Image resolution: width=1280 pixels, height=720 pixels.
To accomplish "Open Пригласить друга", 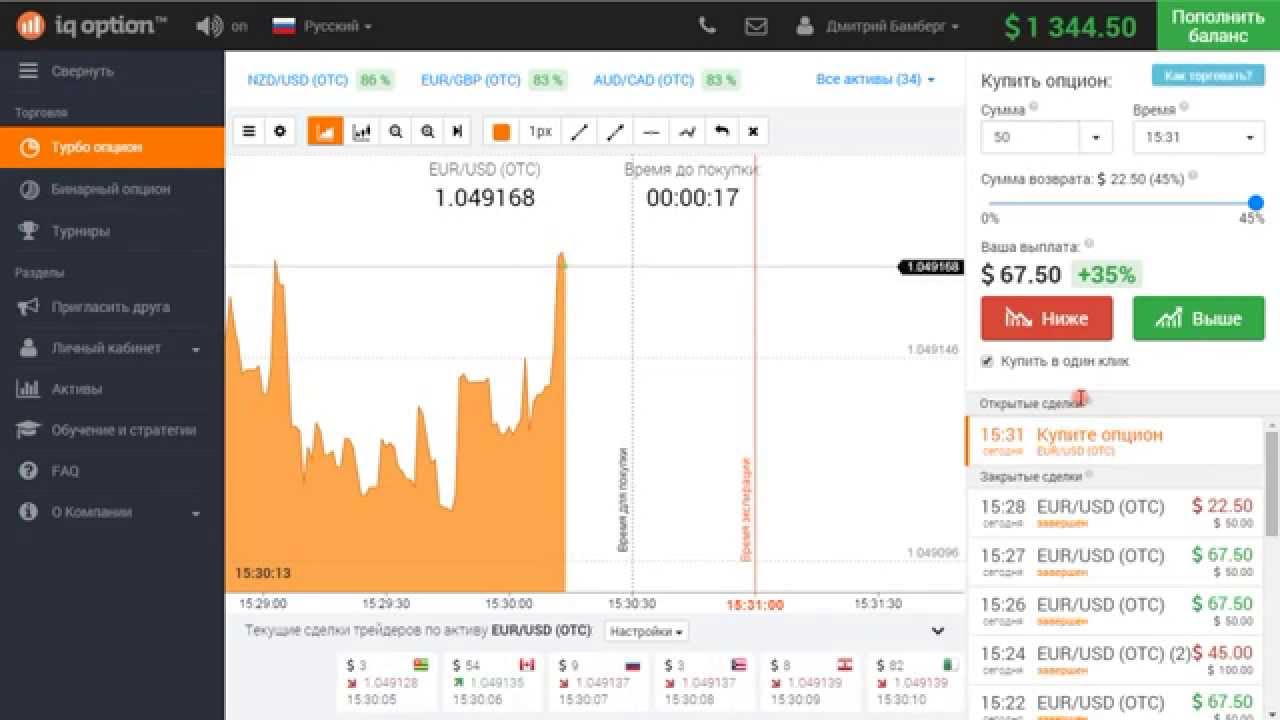I will tap(112, 307).
